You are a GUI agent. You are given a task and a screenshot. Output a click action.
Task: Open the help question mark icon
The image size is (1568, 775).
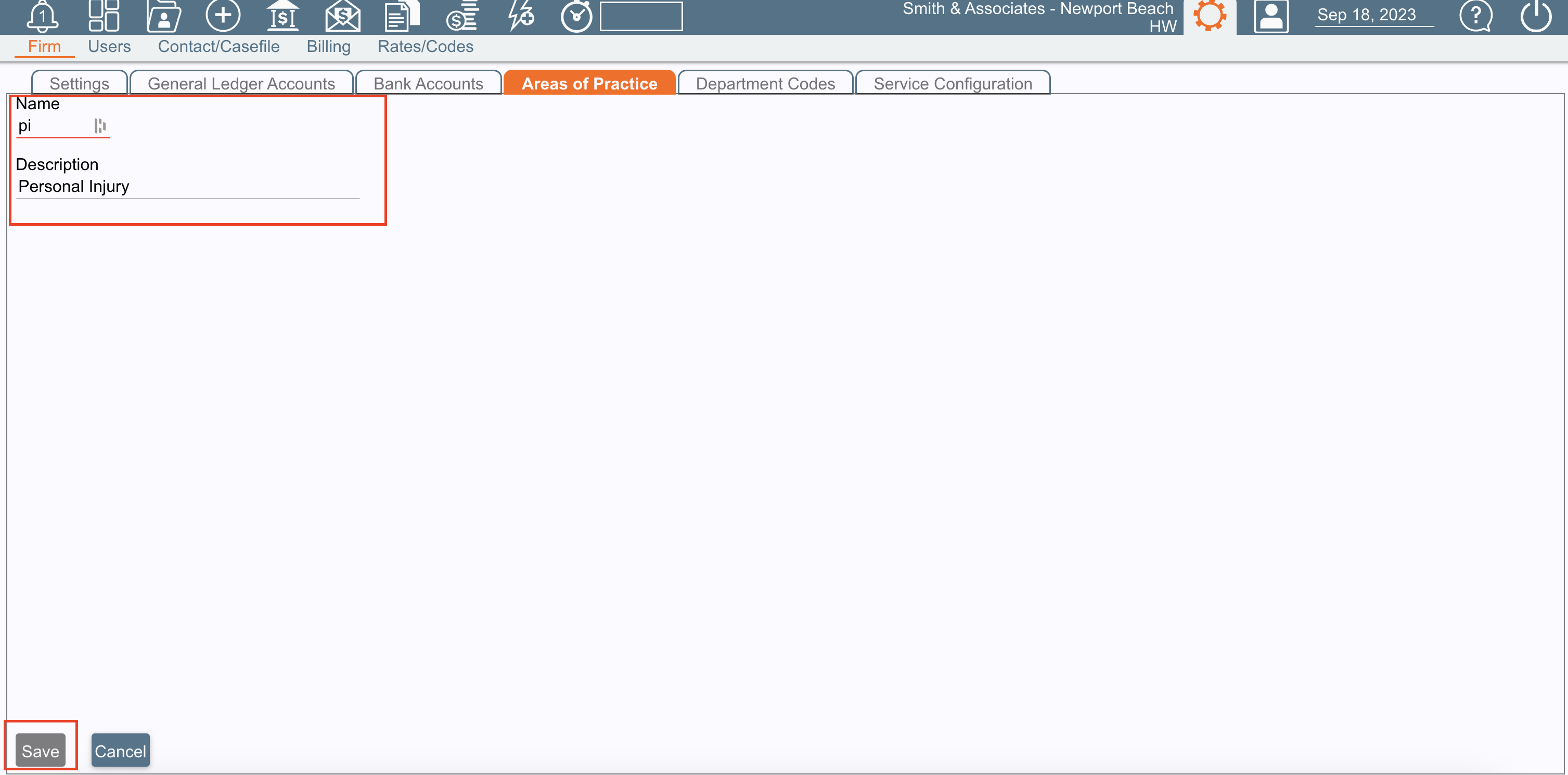coord(1475,15)
